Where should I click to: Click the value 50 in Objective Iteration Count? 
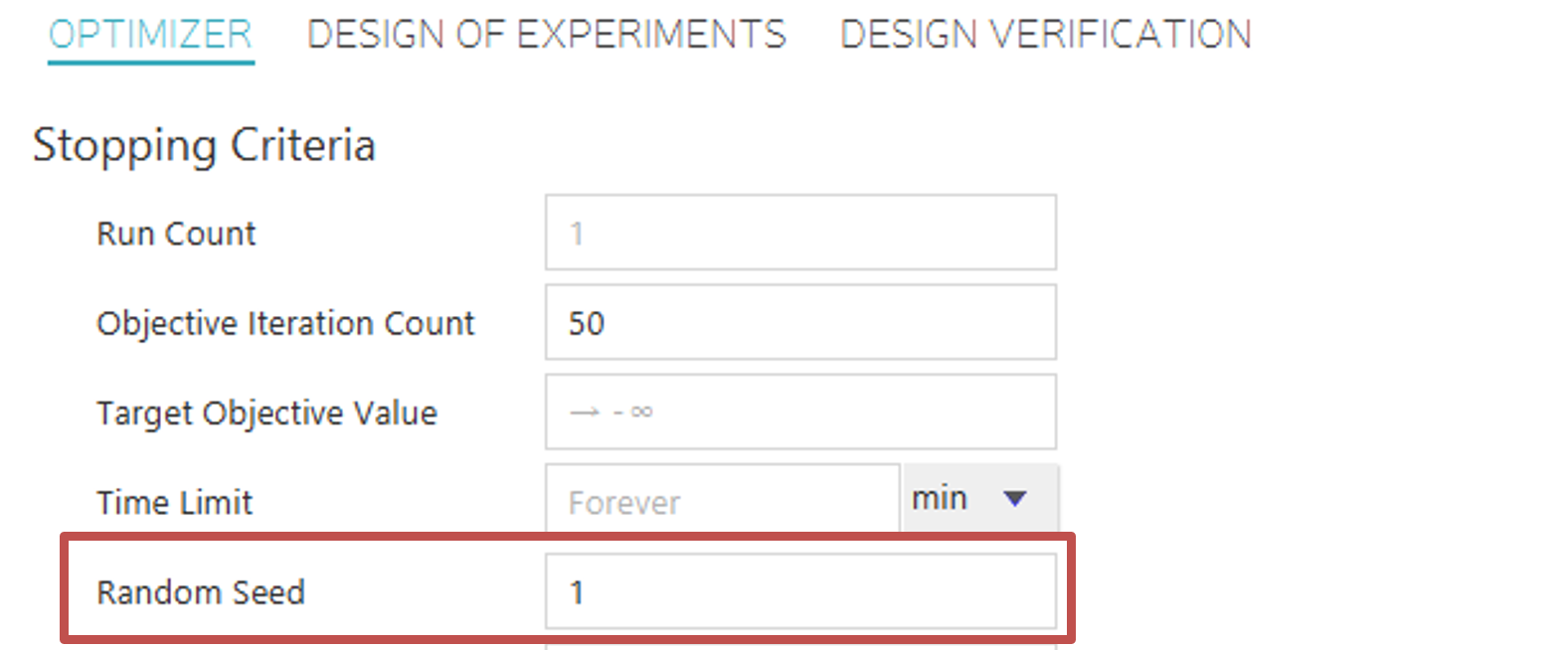[586, 323]
